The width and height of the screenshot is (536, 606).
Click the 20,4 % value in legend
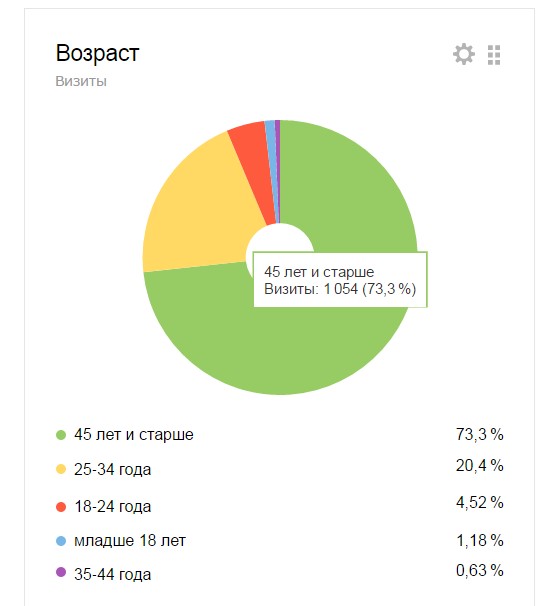click(480, 466)
